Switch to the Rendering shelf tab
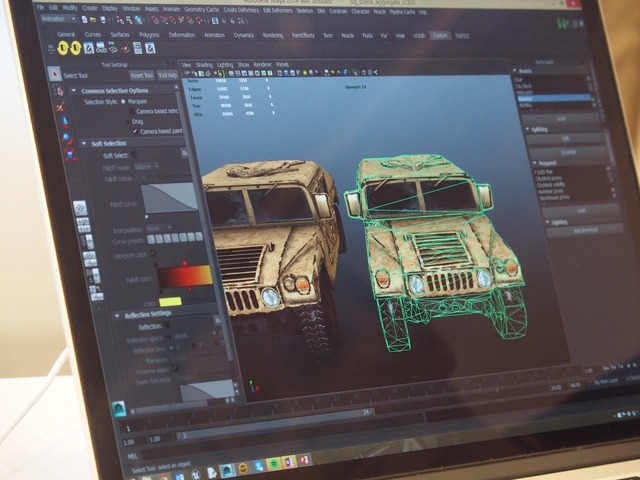The width and height of the screenshot is (640, 480). (273, 35)
